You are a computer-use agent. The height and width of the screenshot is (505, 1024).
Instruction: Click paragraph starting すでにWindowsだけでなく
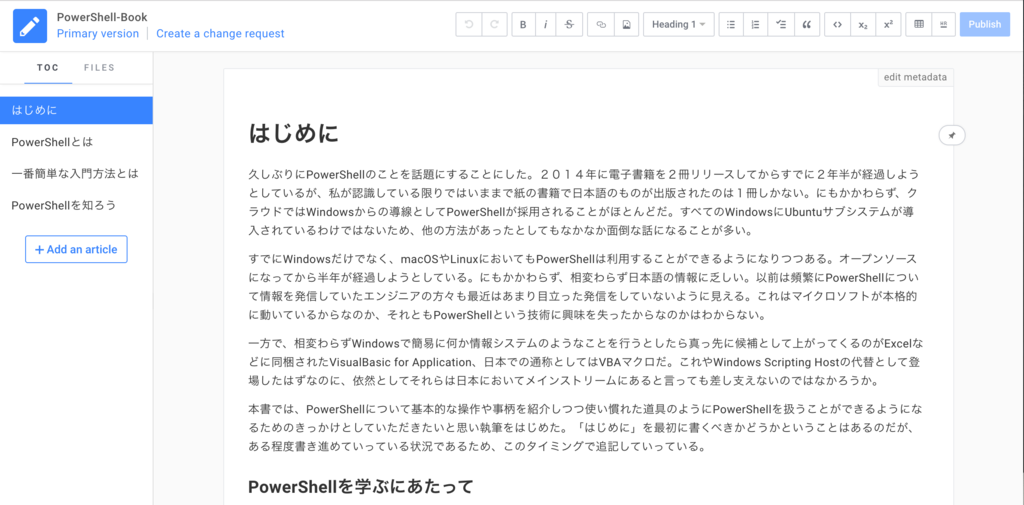tap(584, 287)
